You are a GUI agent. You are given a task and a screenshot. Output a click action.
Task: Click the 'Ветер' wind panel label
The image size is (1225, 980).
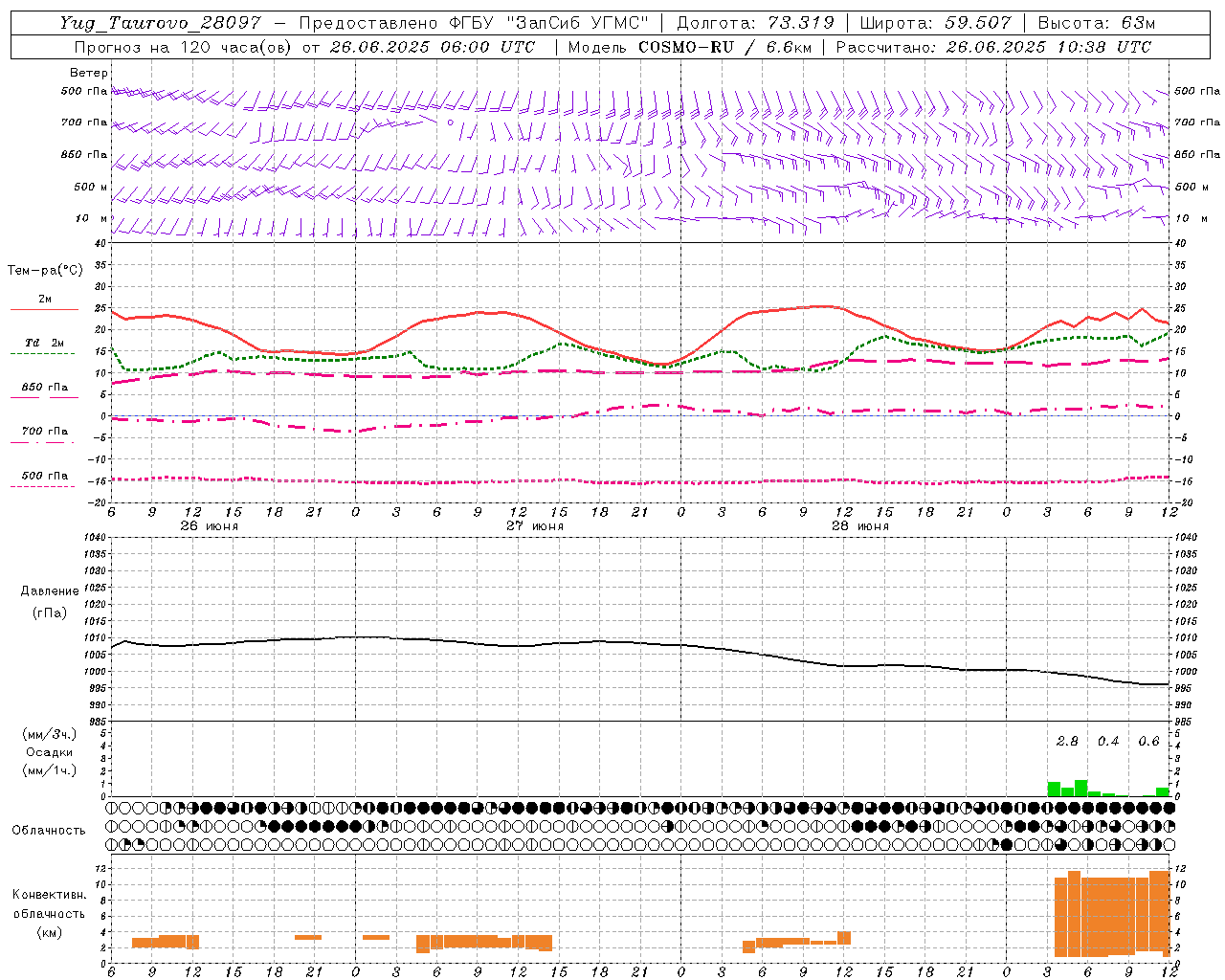89,73
